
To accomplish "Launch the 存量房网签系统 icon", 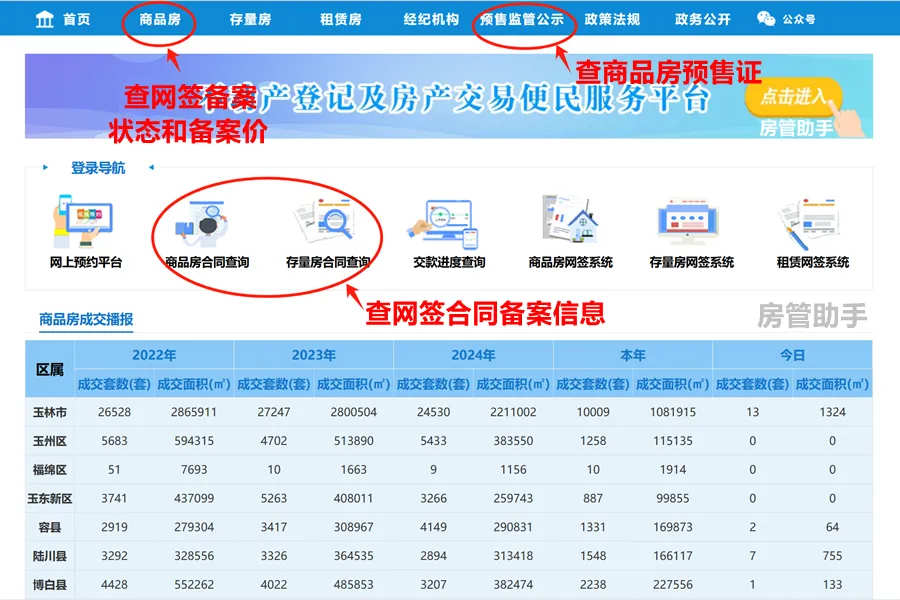I will [x=691, y=222].
